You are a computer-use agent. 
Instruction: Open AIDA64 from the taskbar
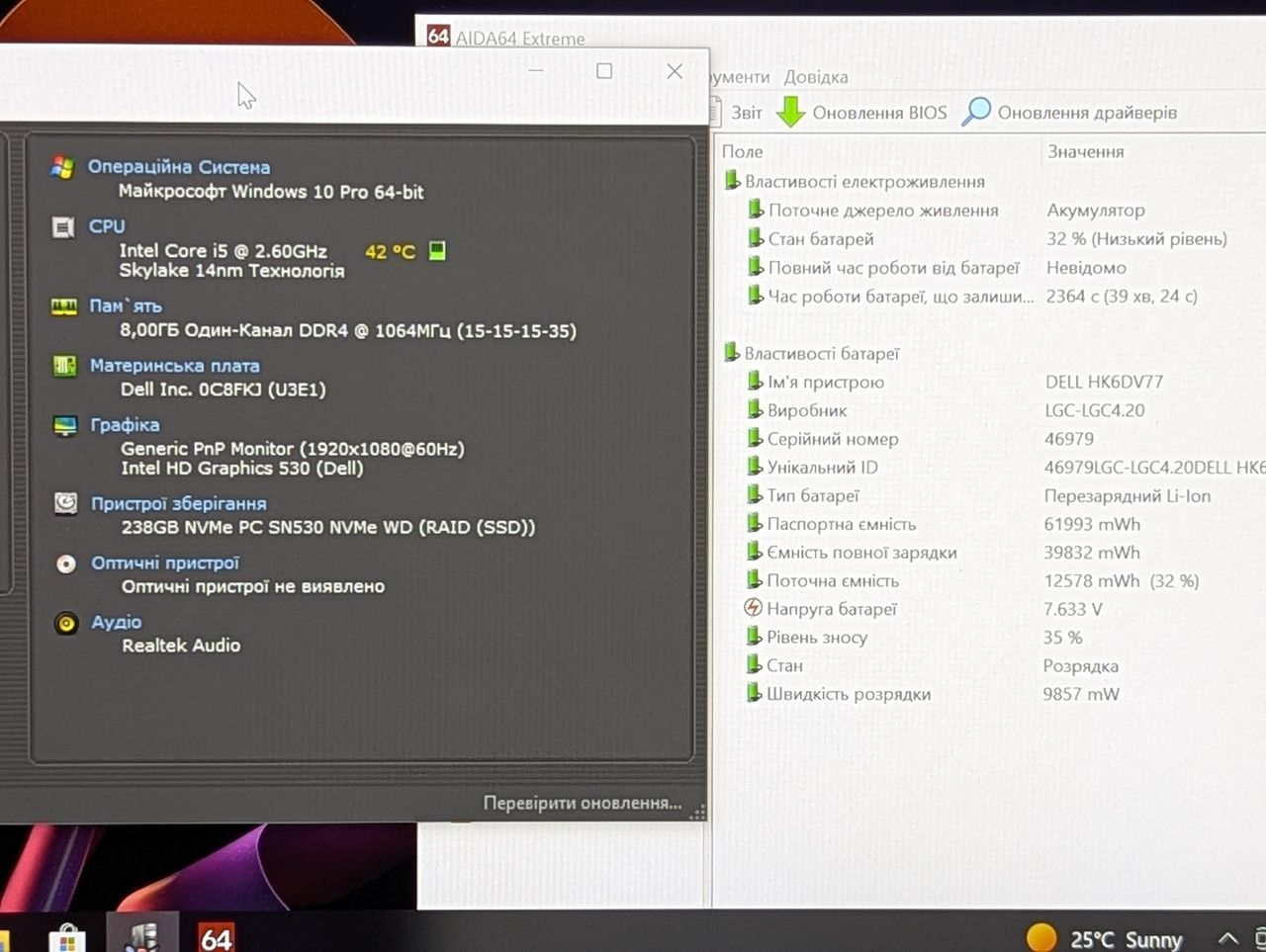coord(216,936)
